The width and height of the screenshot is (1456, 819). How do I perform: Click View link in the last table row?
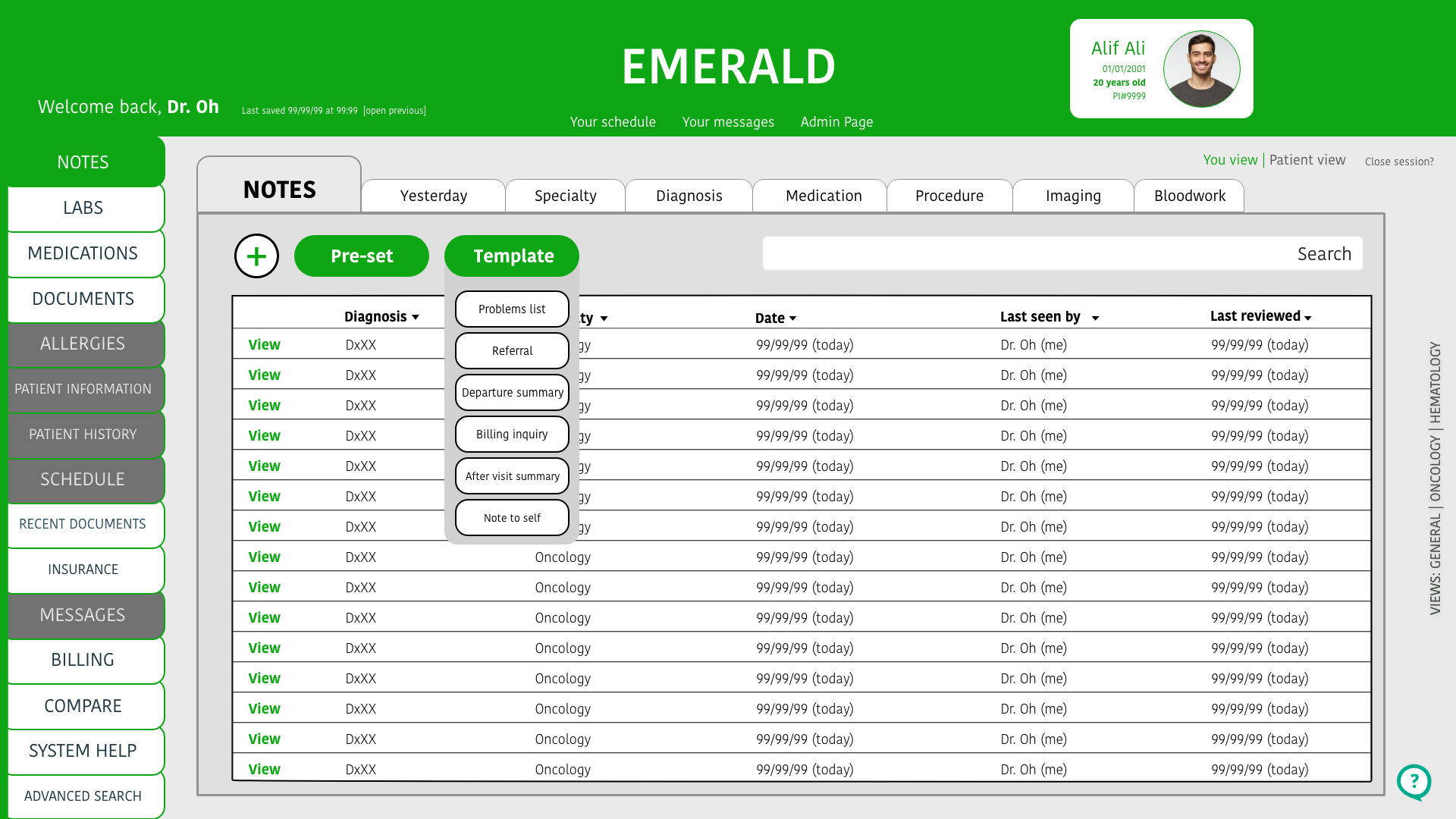pos(264,770)
